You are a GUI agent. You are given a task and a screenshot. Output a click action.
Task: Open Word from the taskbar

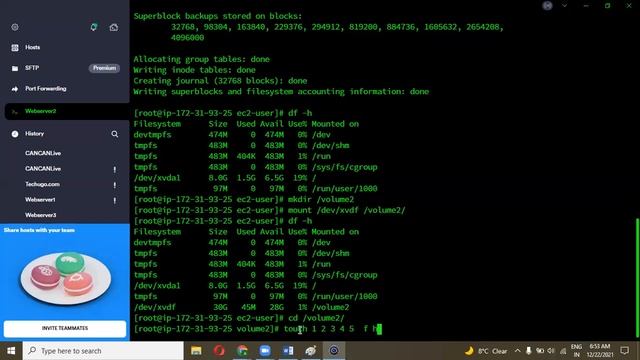(x=288, y=351)
